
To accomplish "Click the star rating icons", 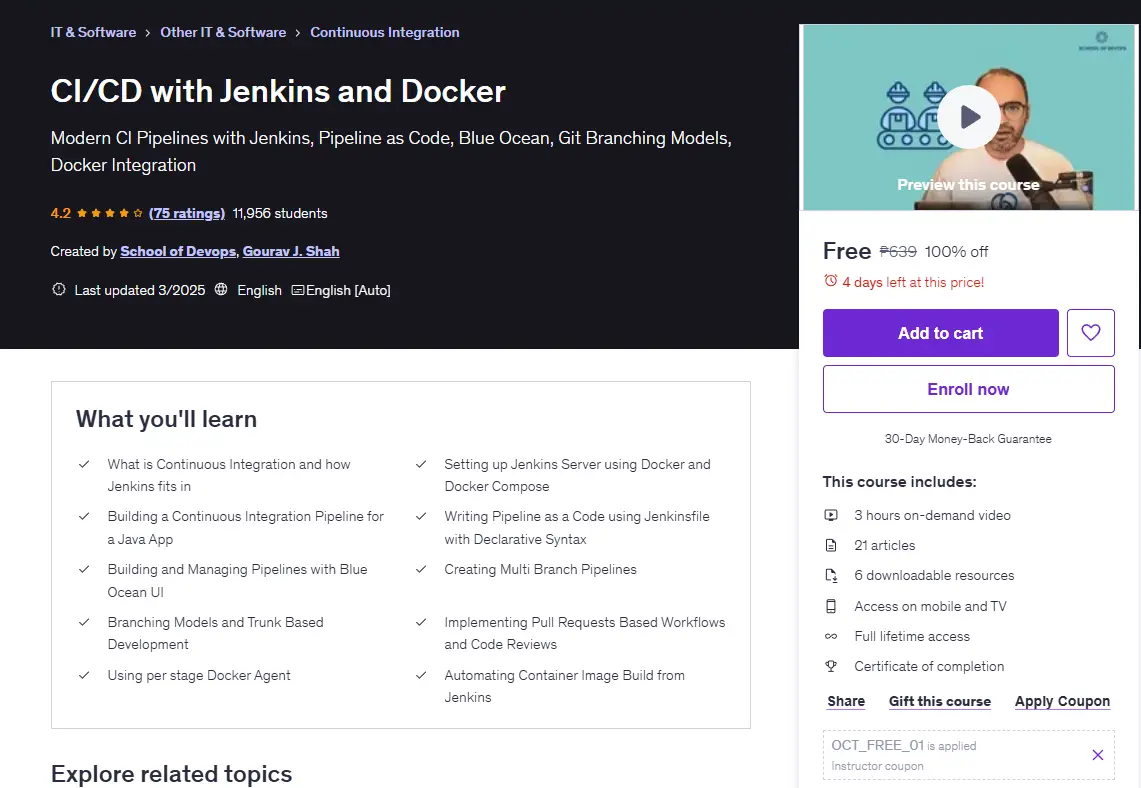I will [x=109, y=213].
